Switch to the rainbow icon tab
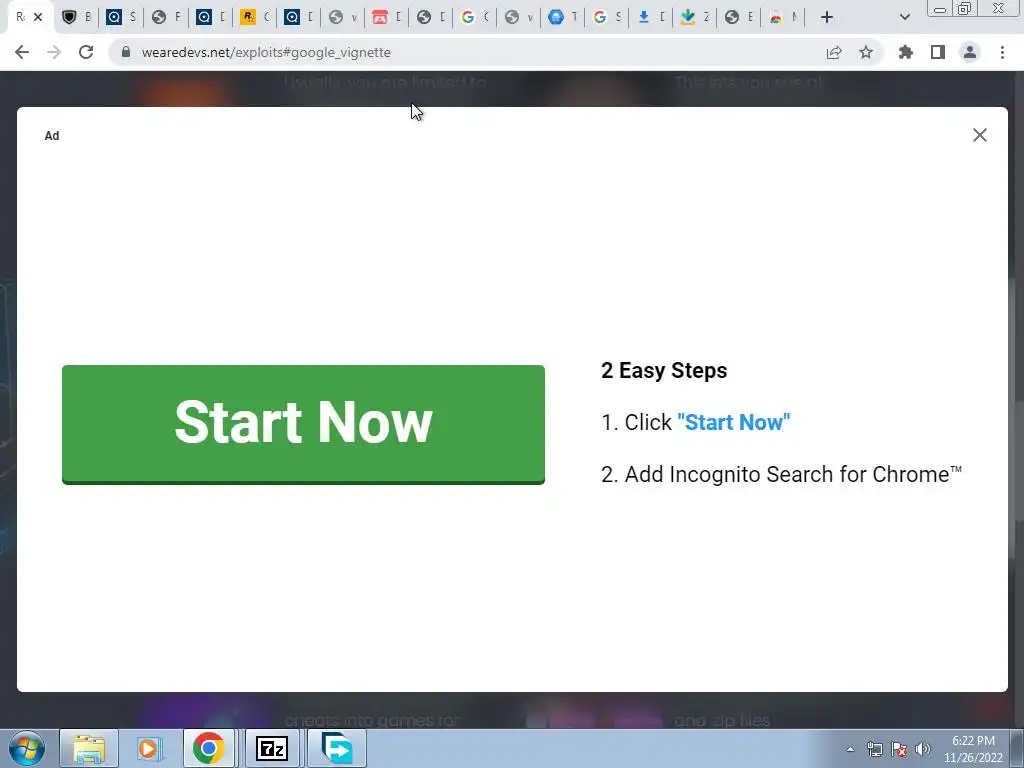 (x=782, y=18)
